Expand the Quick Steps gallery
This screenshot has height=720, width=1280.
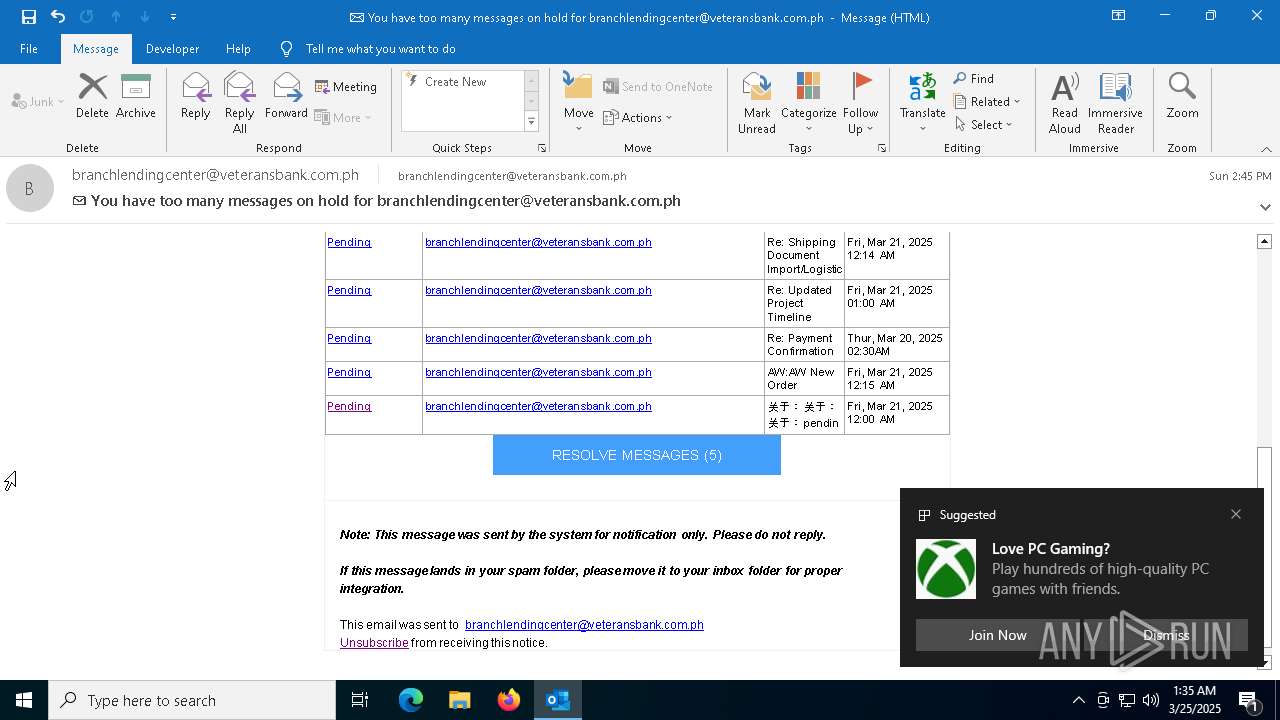pyautogui.click(x=531, y=121)
